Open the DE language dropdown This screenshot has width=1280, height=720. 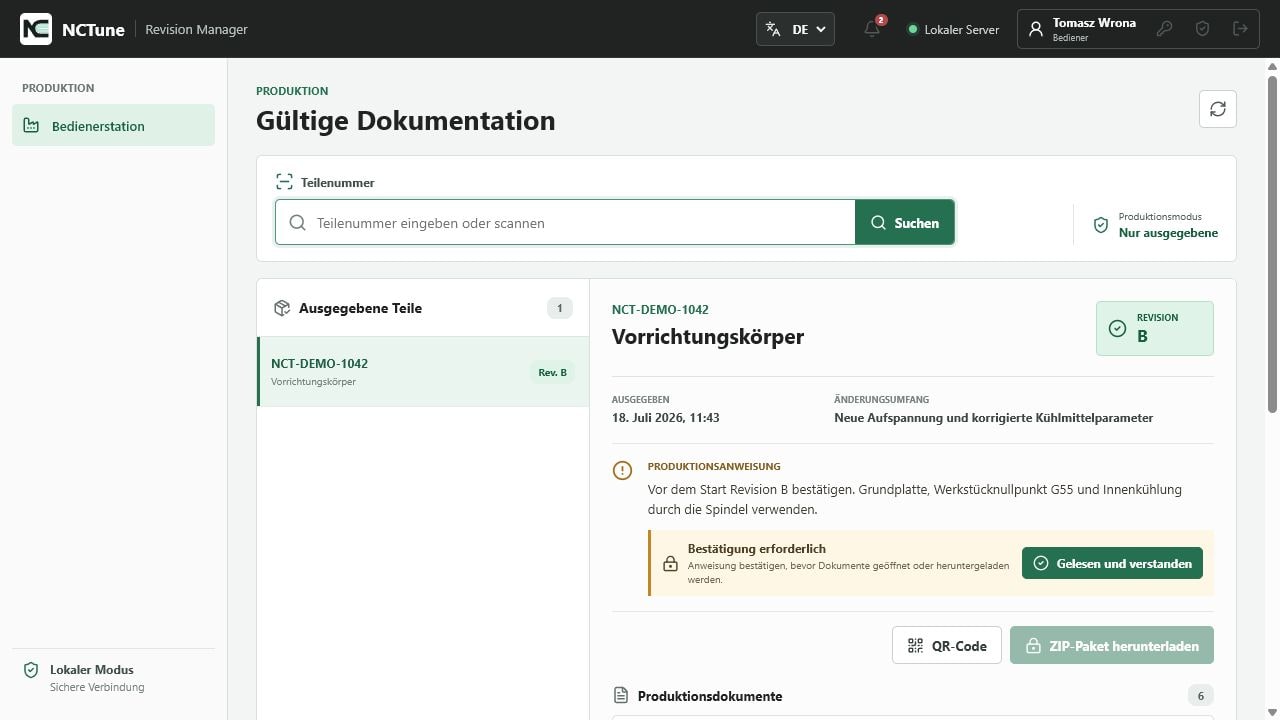(795, 29)
